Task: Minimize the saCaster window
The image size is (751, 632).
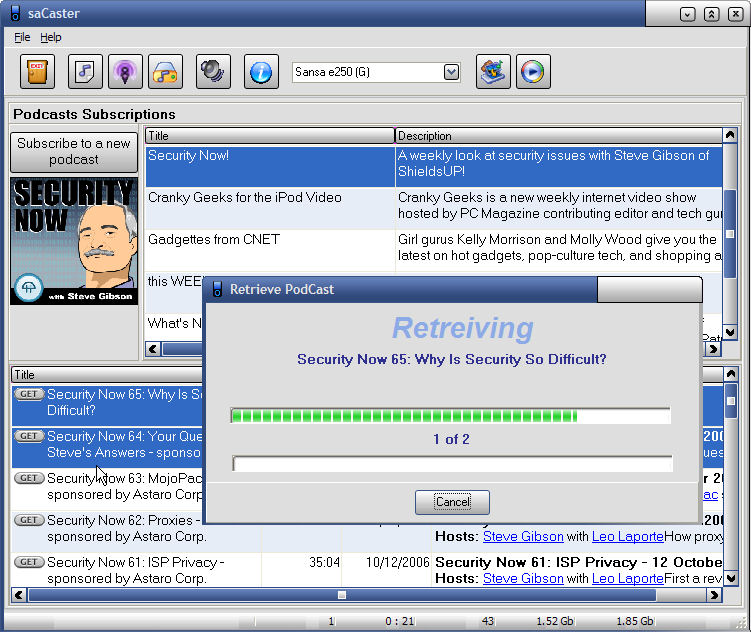Action: tap(687, 14)
